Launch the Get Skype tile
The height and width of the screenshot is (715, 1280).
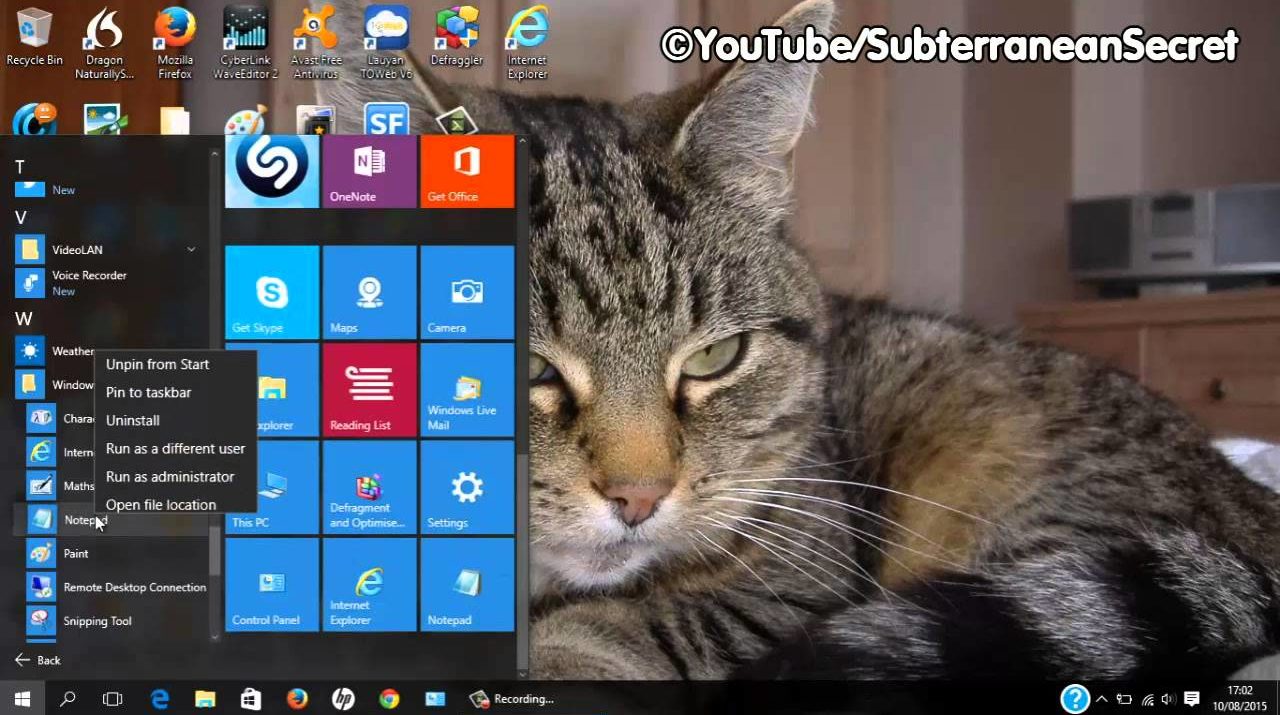[x=271, y=292]
